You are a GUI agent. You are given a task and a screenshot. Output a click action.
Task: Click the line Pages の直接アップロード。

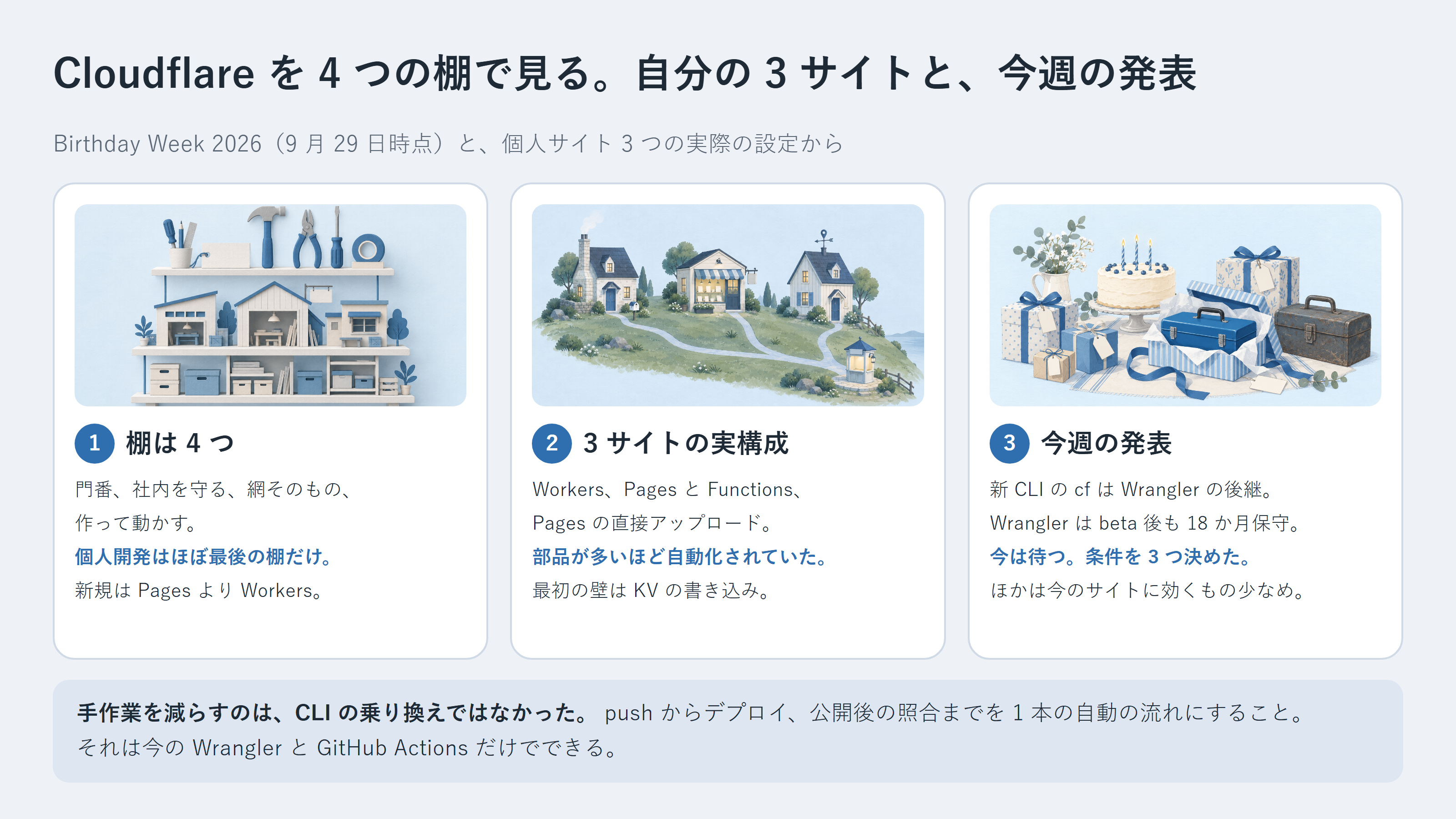click(652, 523)
